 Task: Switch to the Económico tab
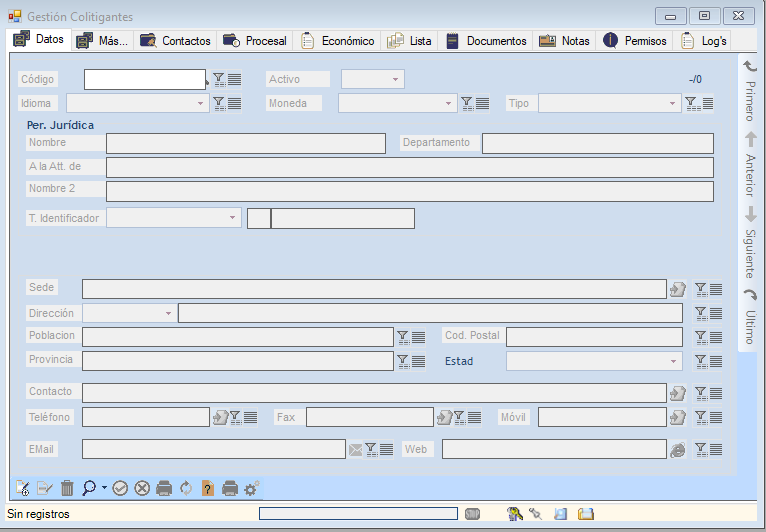tap(338, 41)
